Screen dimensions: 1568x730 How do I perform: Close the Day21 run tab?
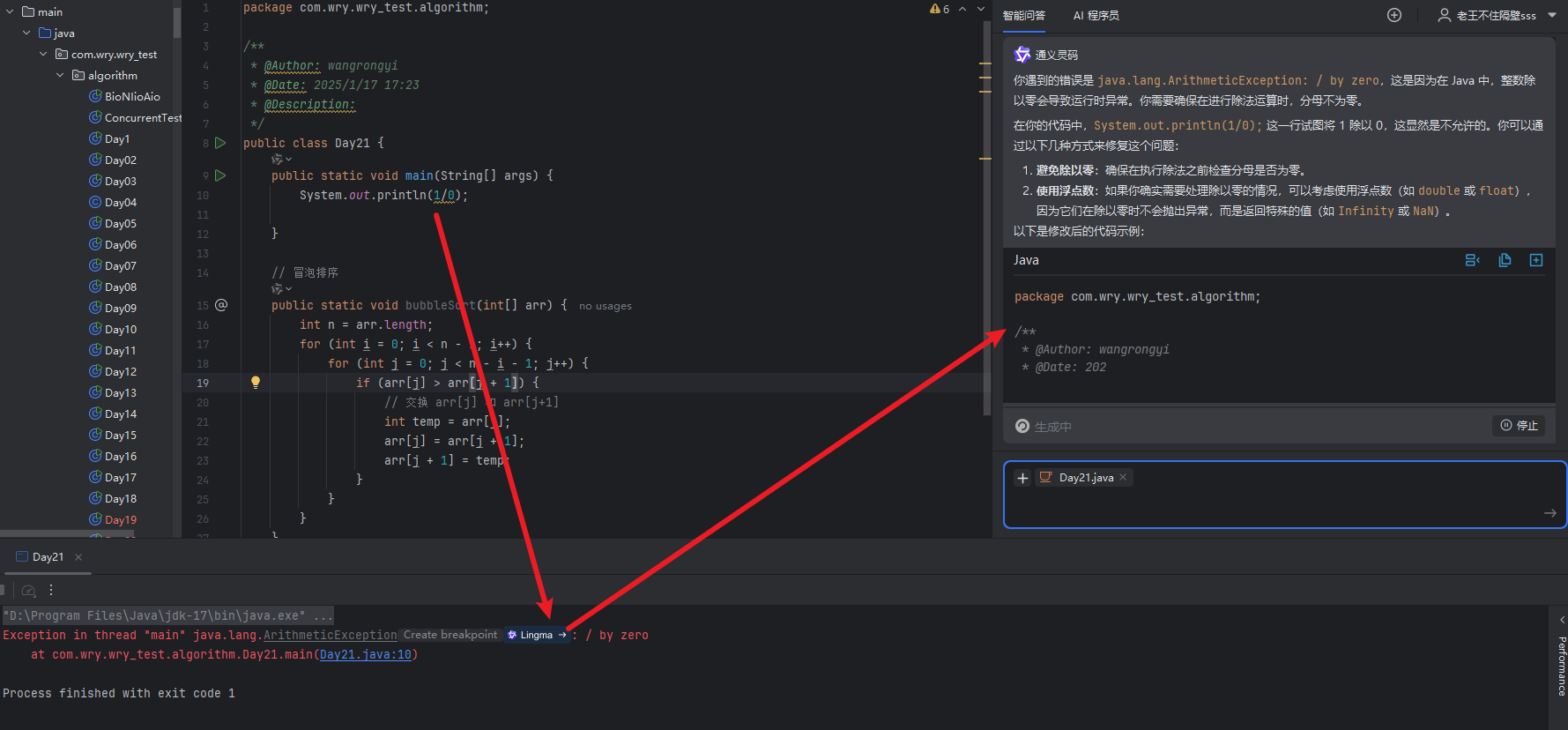click(78, 557)
